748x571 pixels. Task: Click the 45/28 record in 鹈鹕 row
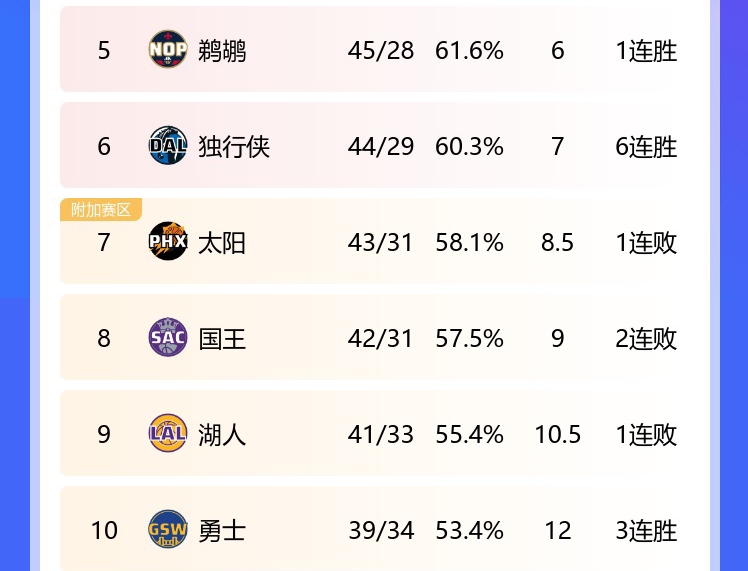(381, 50)
